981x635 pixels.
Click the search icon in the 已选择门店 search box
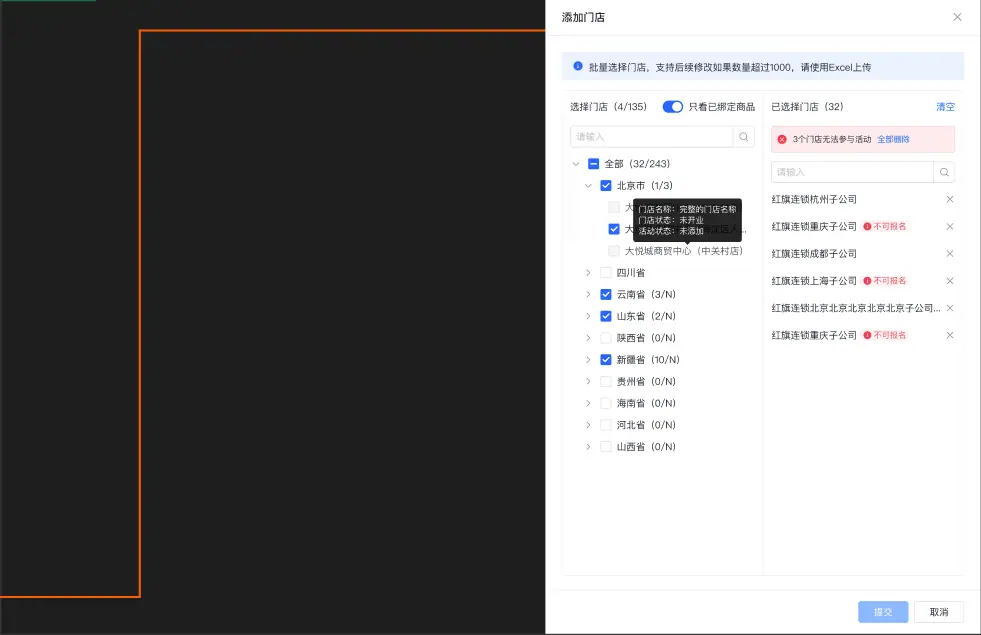(x=943, y=172)
